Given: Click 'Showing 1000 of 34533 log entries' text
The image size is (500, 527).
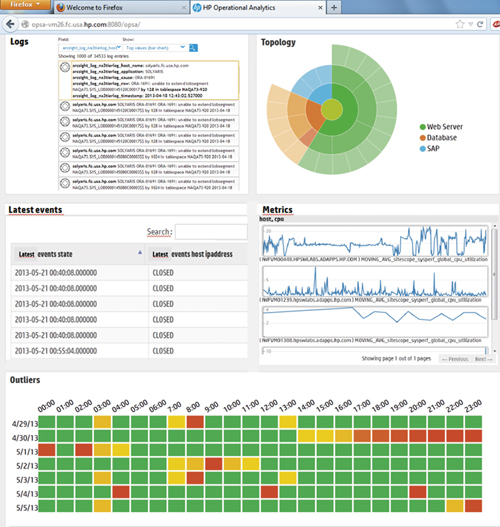Looking at the screenshot, I should [x=93, y=56].
